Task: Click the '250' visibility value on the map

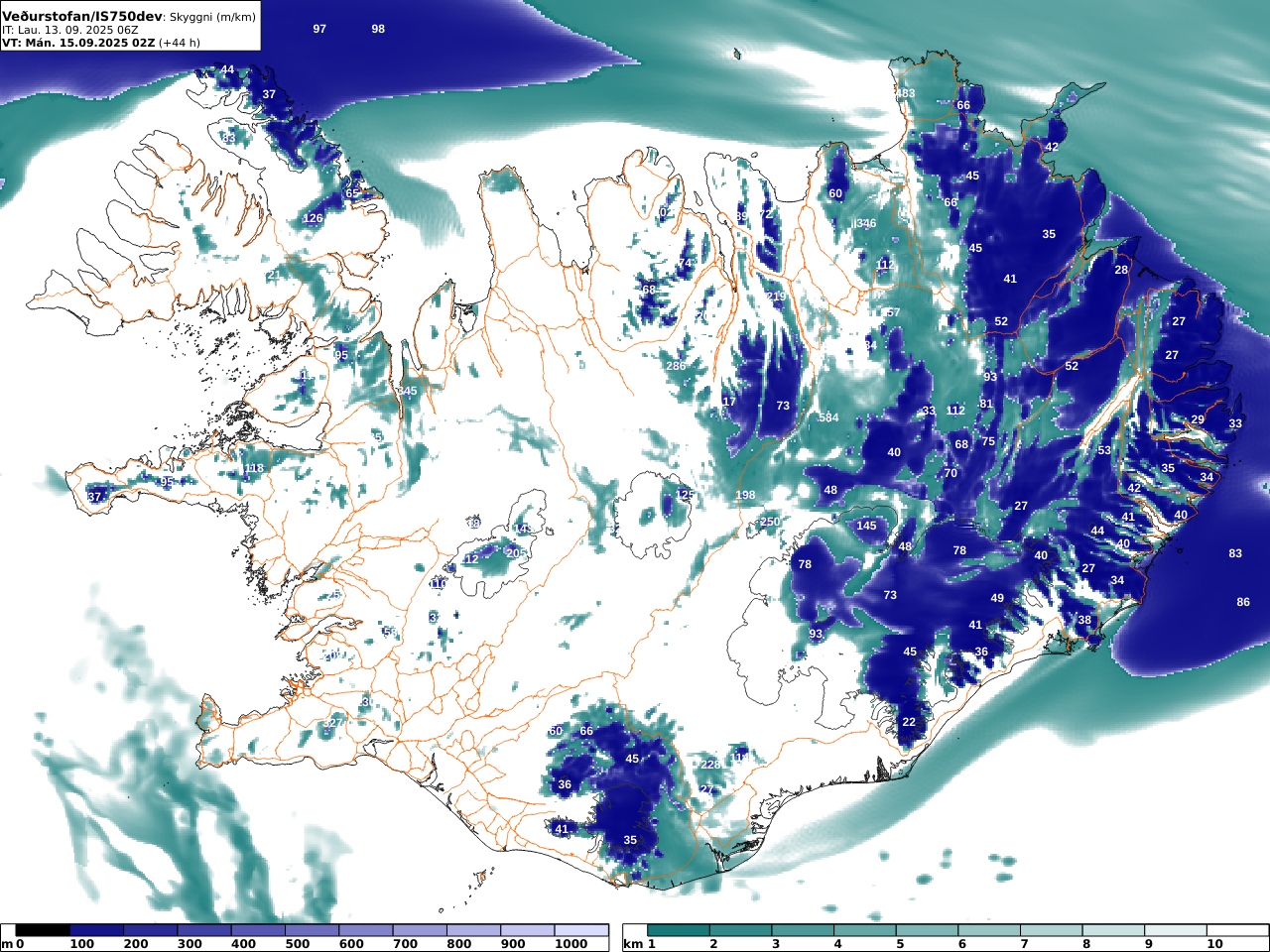Action: [x=770, y=522]
